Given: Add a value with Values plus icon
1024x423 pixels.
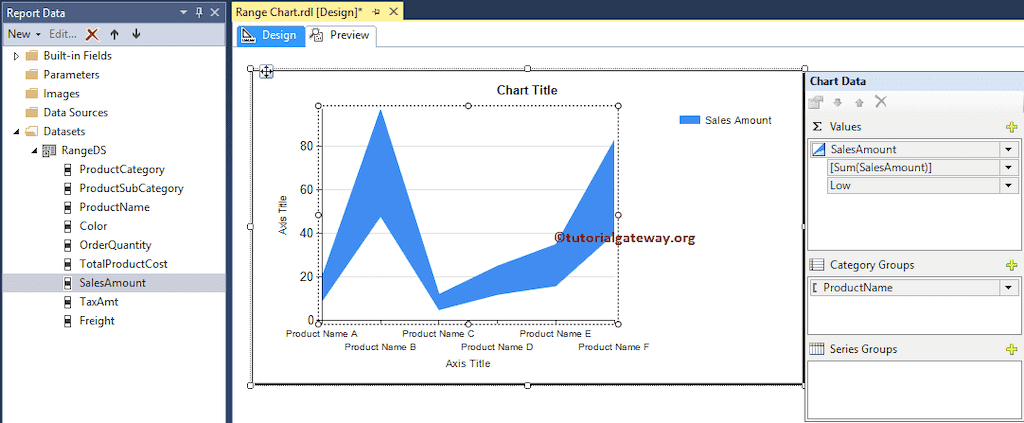Looking at the screenshot, I should [x=1012, y=127].
